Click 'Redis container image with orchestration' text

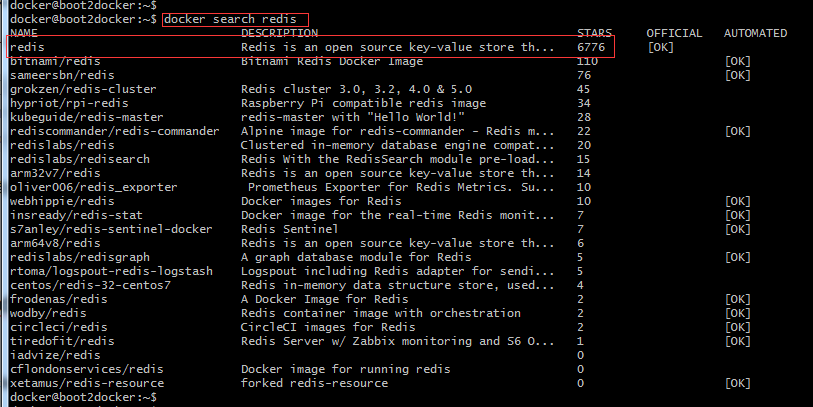381,313
